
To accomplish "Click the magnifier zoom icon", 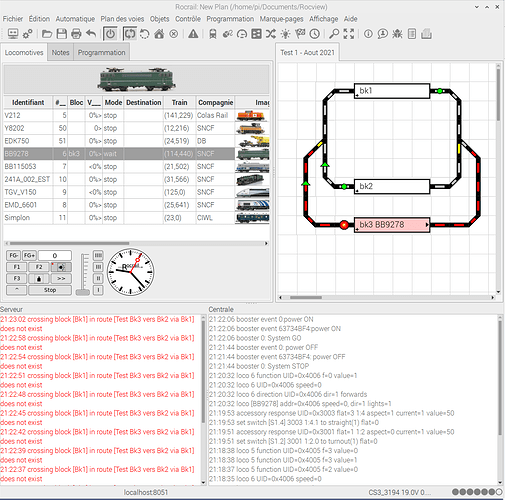I will 334,34.
